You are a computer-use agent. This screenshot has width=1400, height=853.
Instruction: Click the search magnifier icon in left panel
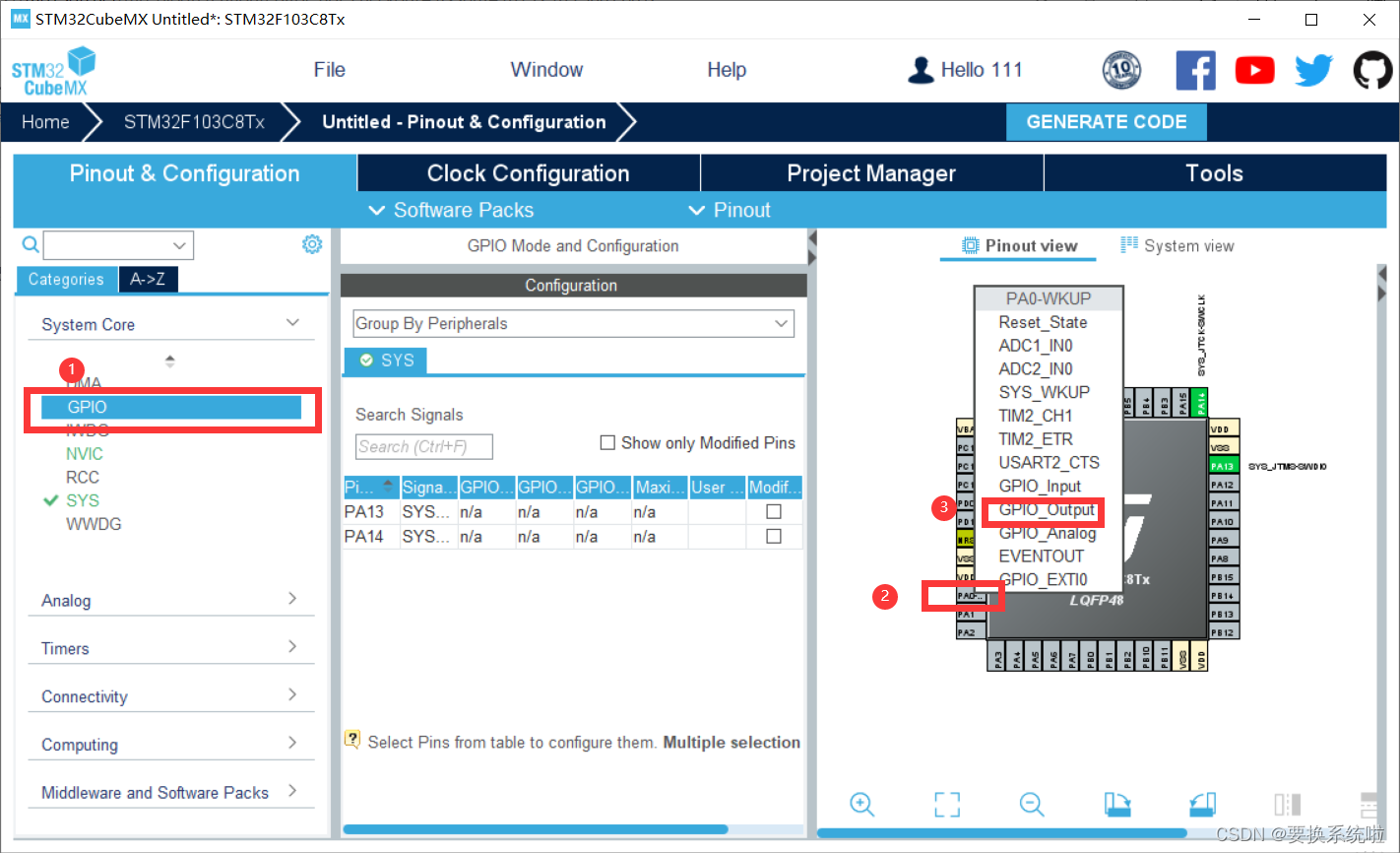coord(31,244)
